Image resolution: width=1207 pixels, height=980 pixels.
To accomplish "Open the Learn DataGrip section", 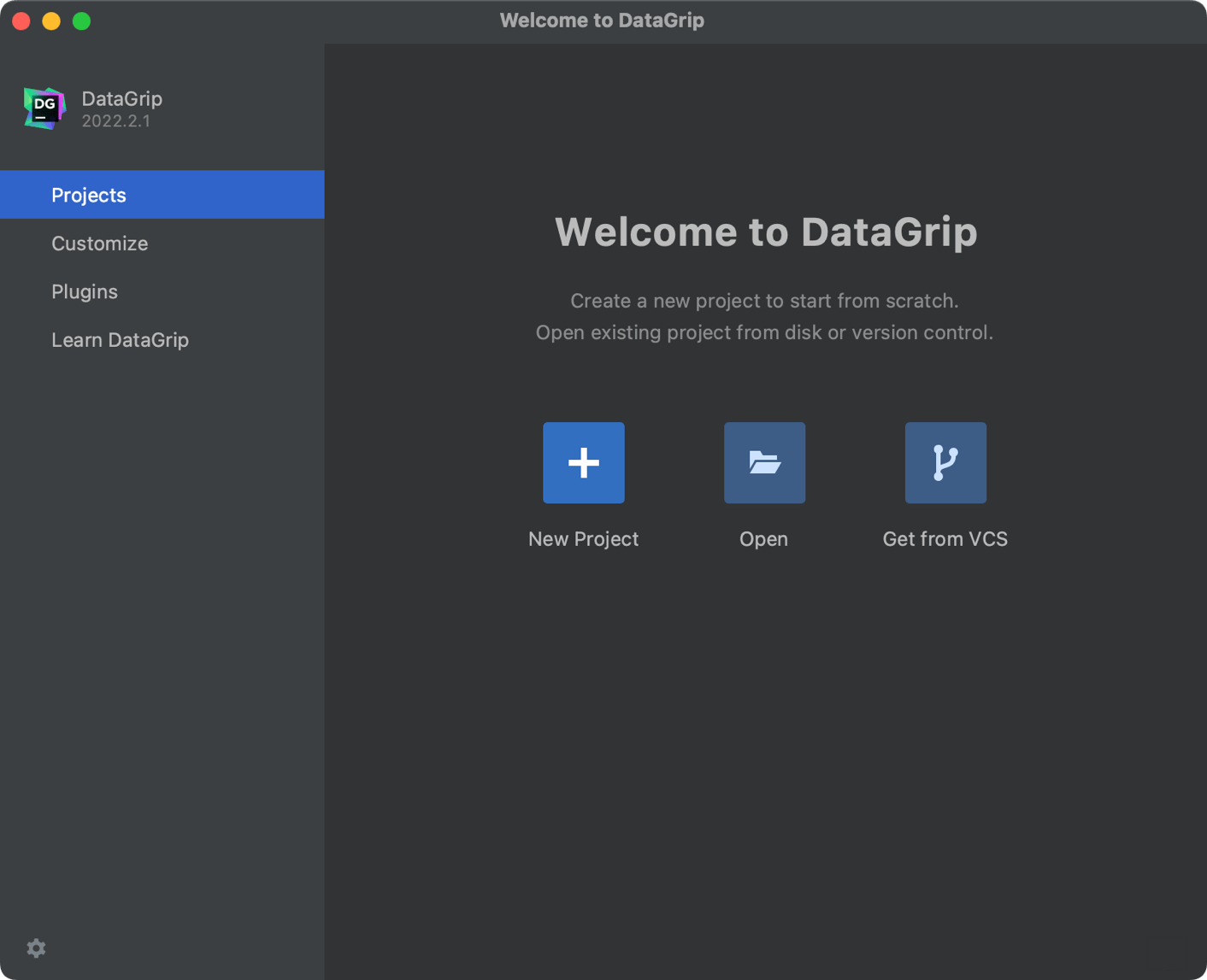I will (120, 340).
